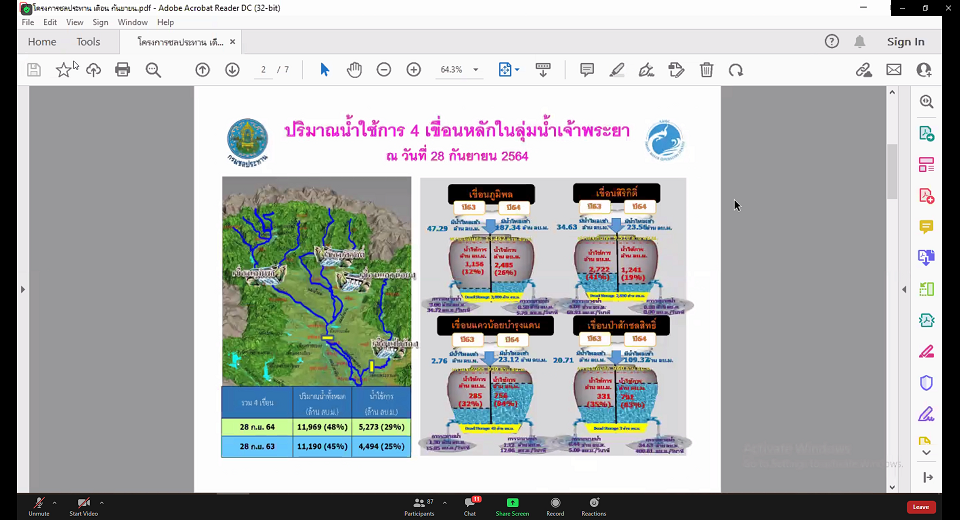The image size is (960, 520).
Task: Open the Export PDF tool
Action: tap(926, 133)
